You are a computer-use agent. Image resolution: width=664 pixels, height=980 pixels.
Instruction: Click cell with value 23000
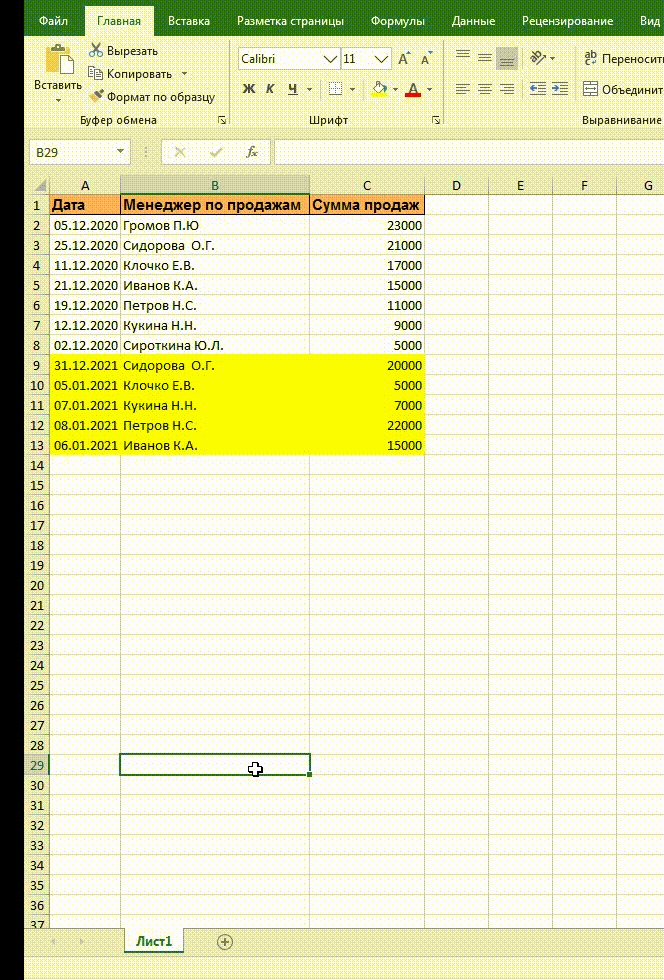367,225
